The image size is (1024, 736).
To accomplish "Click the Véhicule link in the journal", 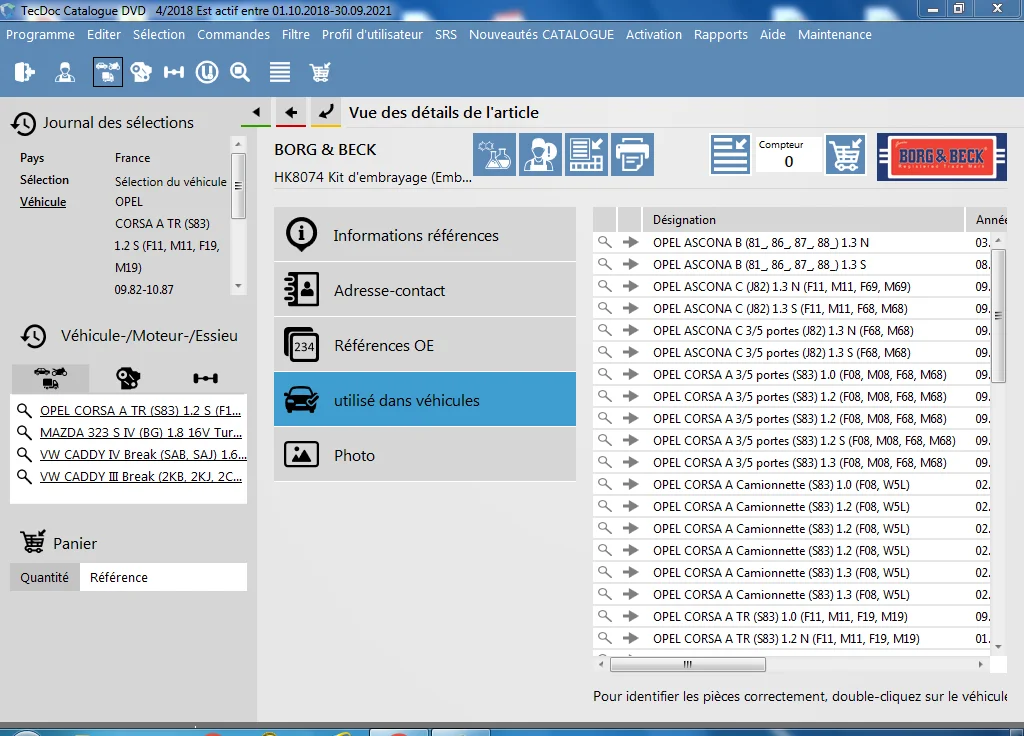I will click(x=43, y=202).
